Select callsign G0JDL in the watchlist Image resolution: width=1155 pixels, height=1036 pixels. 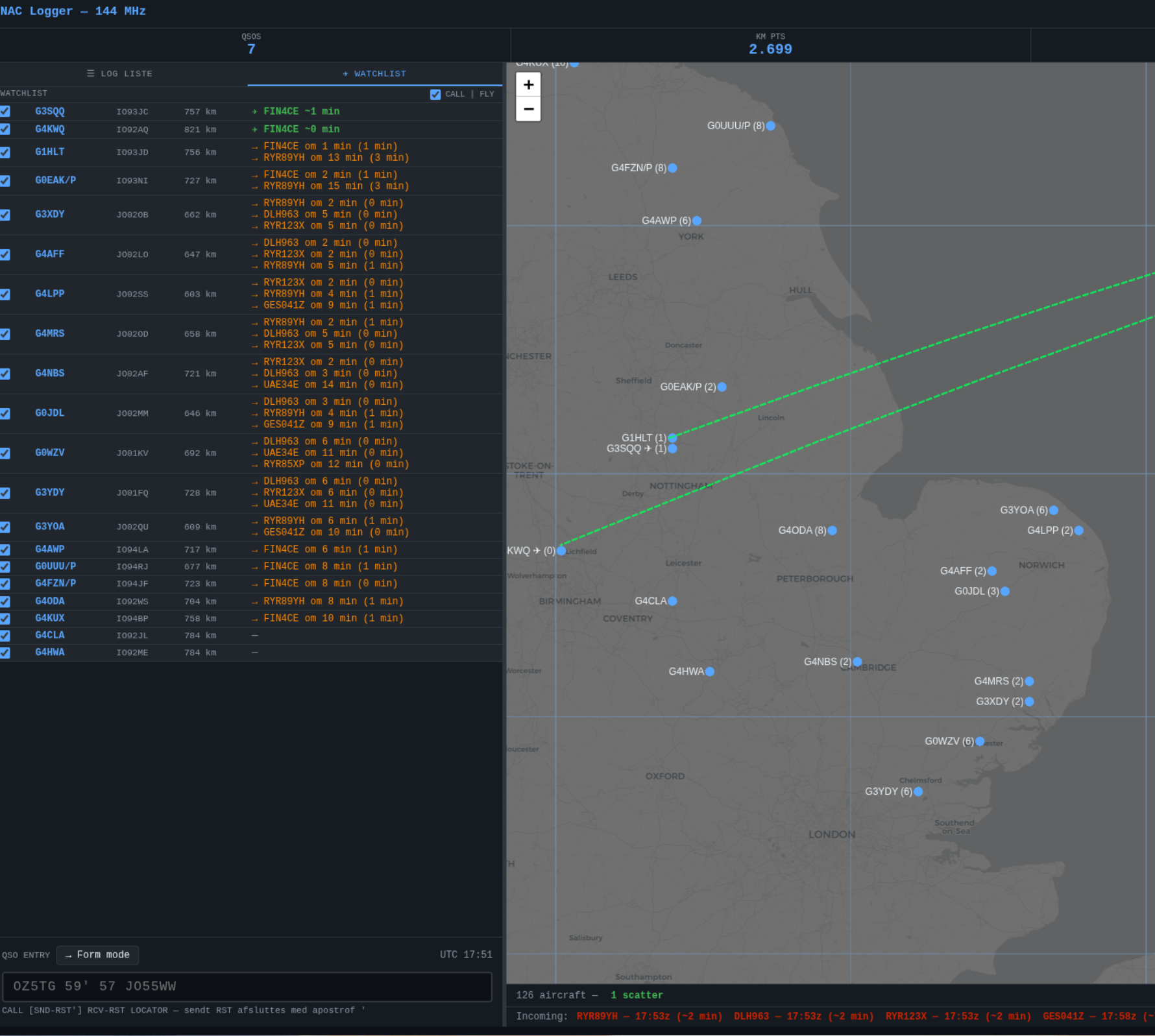click(x=50, y=413)
